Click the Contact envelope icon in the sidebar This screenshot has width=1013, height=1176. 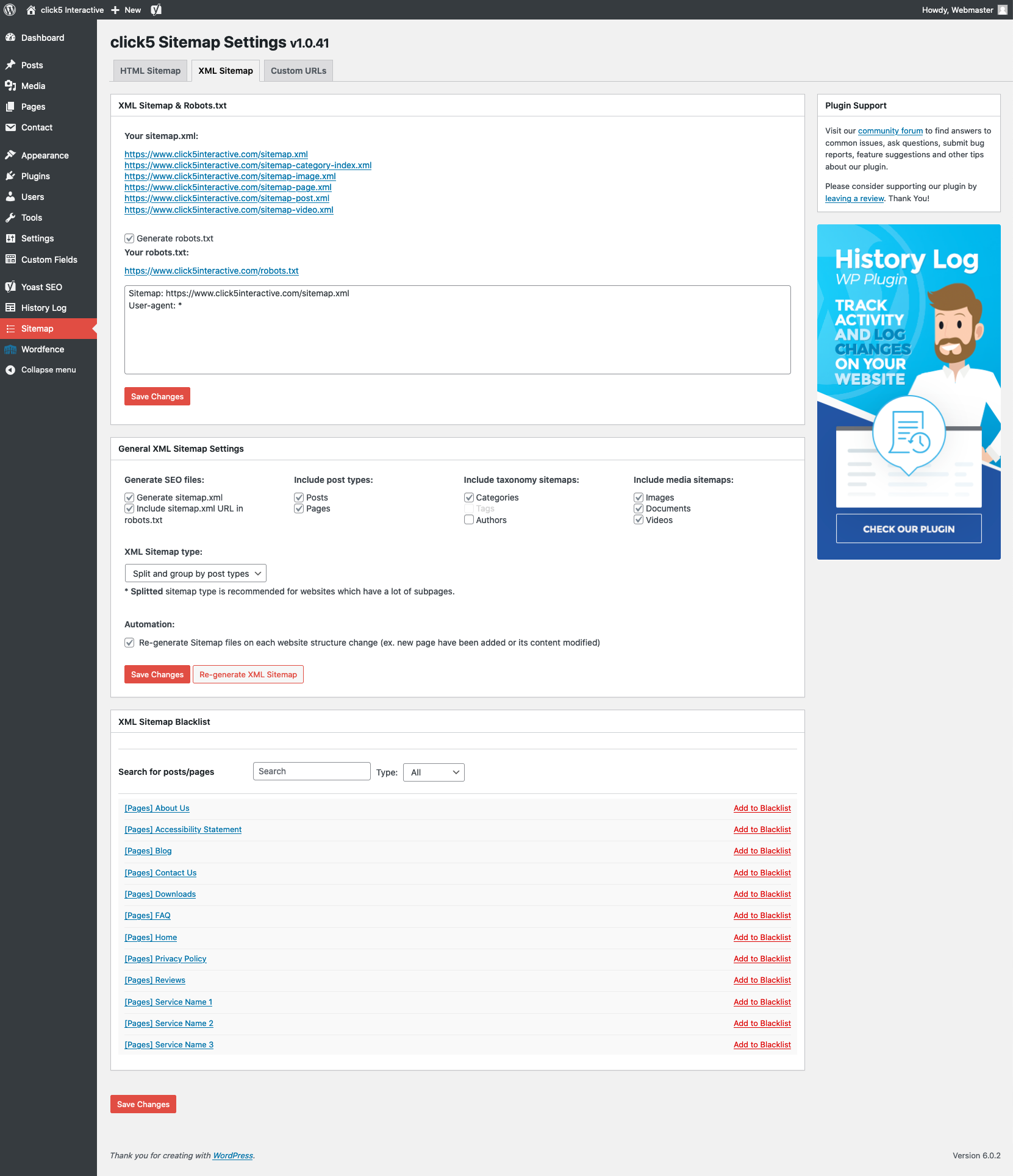pos(10,127)
